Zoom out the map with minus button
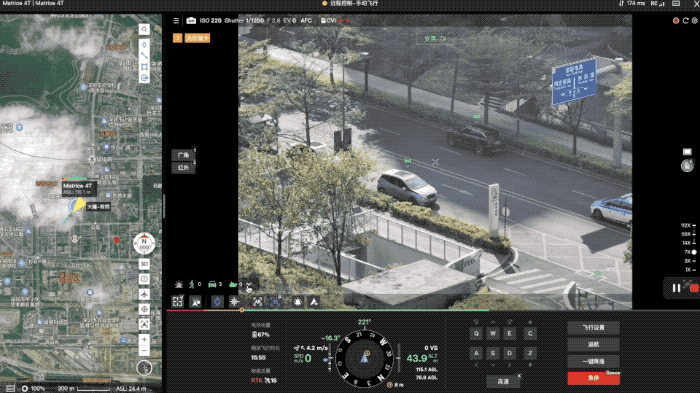 click(144, 351)
